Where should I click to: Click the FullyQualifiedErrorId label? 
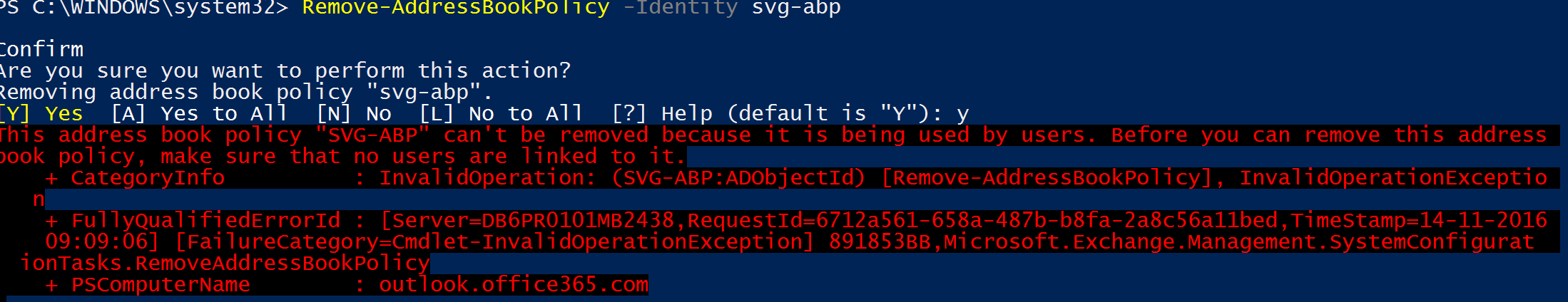click(206, 221)
